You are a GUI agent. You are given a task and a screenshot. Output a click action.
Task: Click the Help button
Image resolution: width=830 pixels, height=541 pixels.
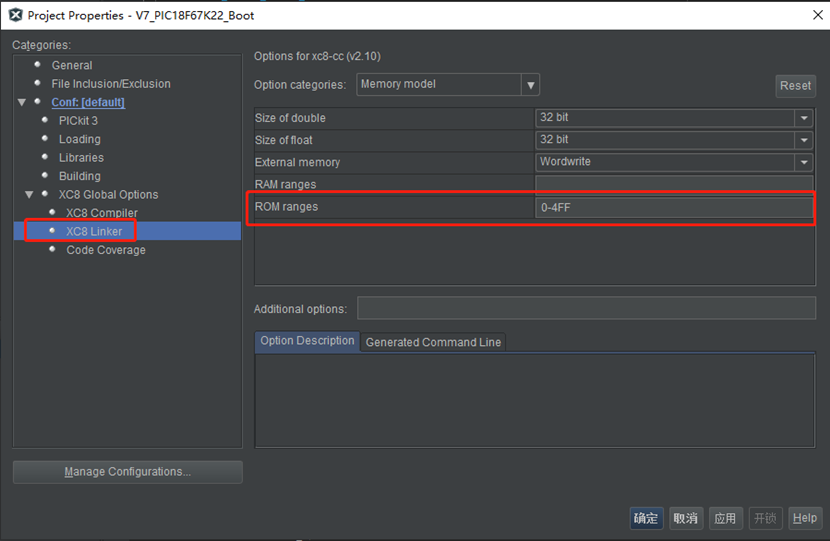[805, 518]
